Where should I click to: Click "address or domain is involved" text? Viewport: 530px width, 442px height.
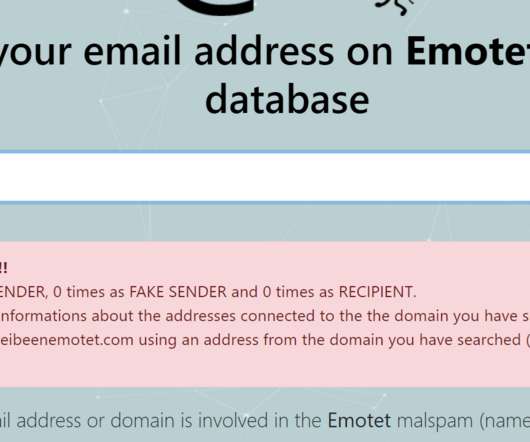click(140, 421)
